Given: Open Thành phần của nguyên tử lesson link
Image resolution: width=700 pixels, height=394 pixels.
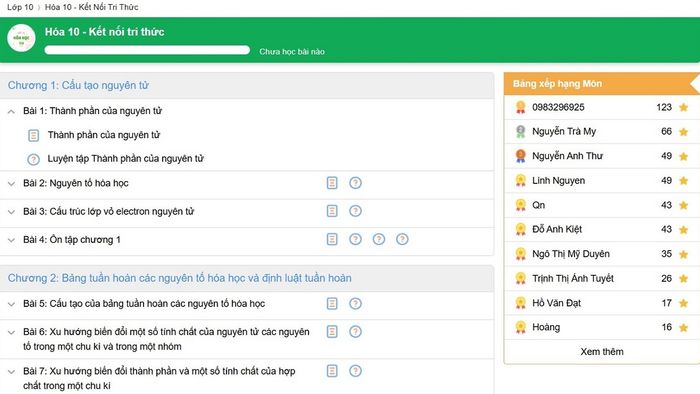Looking at the screenshot, I should [x=104, y=135].
